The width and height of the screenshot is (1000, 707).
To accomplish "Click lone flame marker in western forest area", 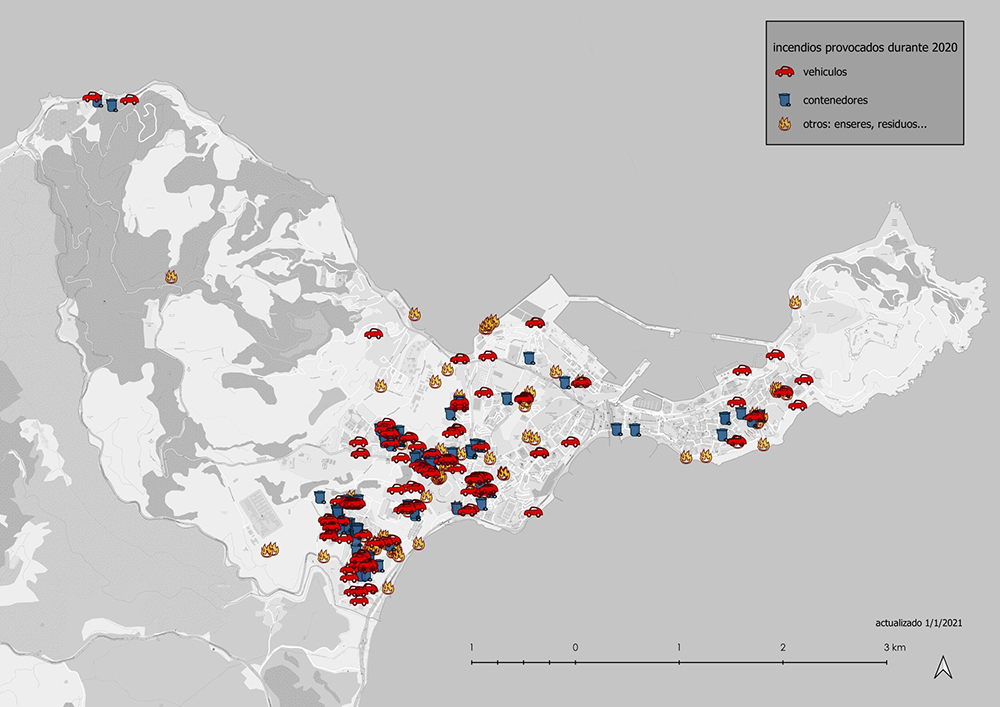I will click(171, 276).
